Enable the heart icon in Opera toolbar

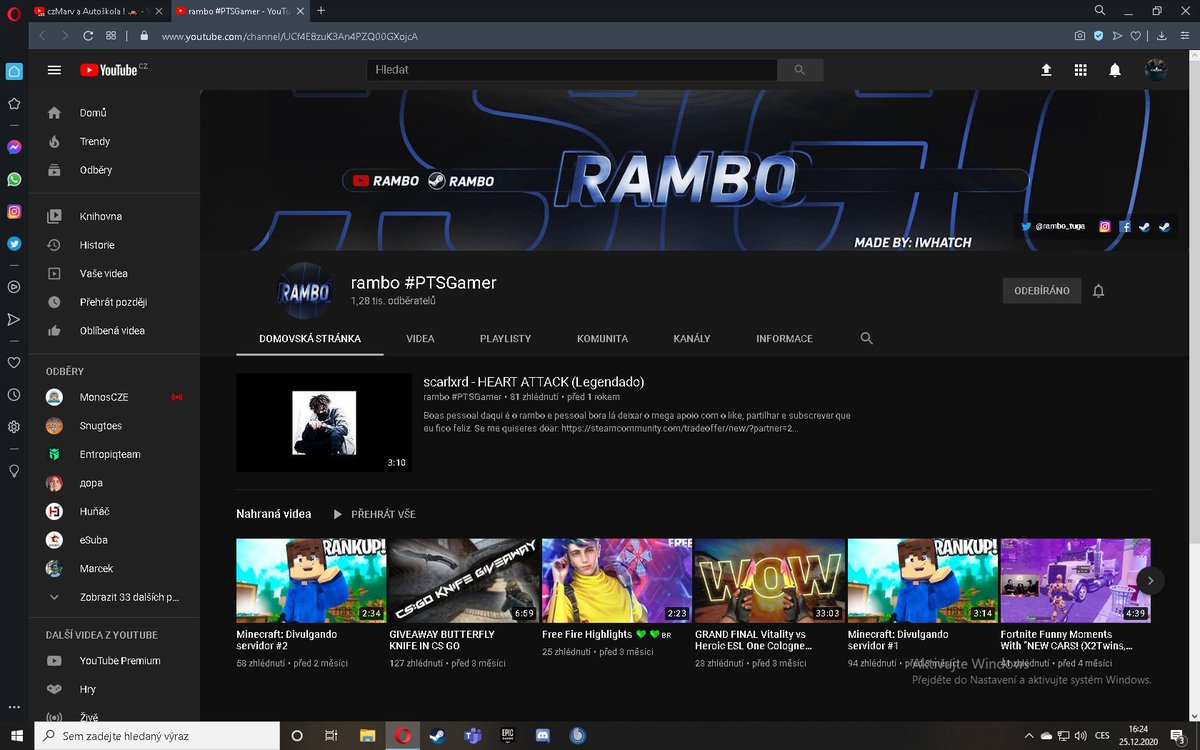pyautogui.click(x=1135, y=36)
